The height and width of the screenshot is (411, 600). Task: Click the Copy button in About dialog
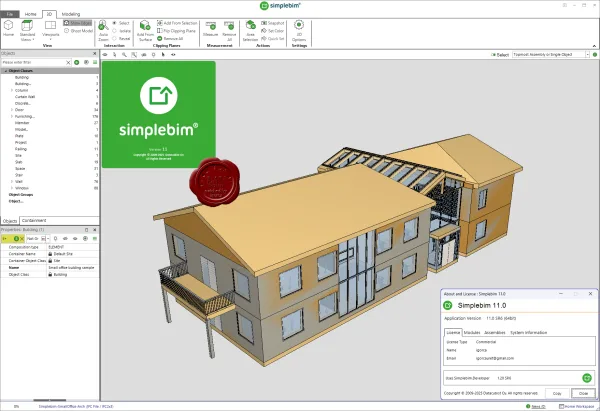click(x=557, y=393)
